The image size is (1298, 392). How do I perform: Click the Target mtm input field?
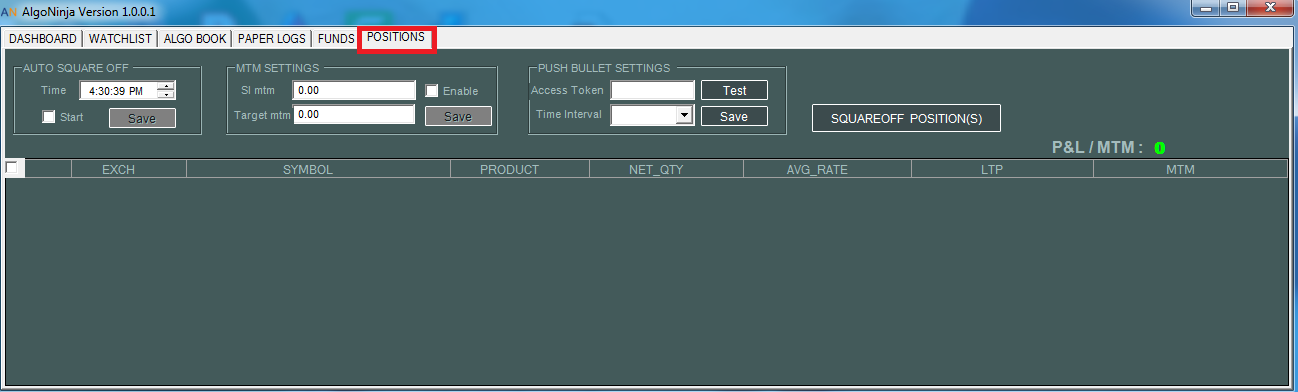point(354,114)
